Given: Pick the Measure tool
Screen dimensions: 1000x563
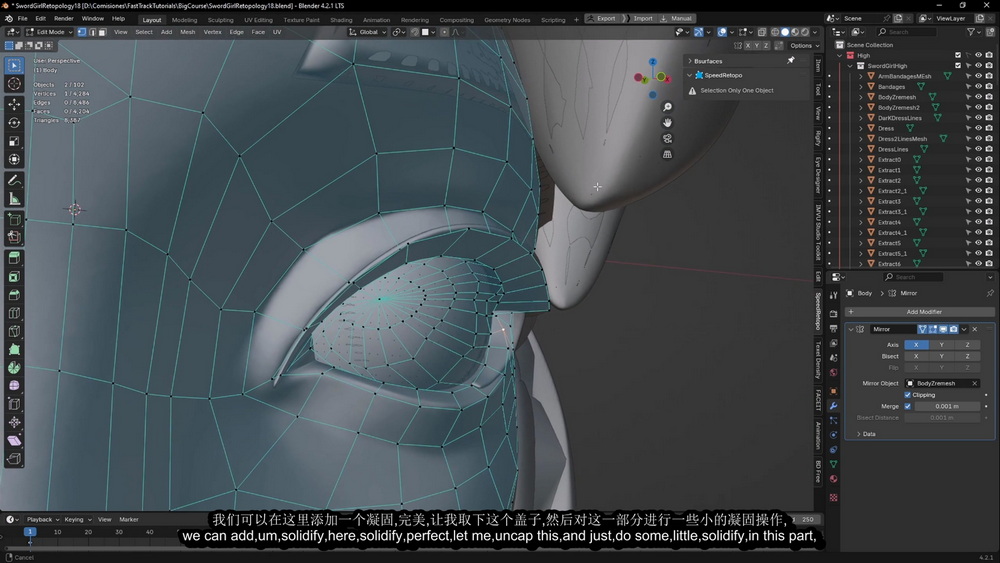Looking at the screenshot, I should 14,199.
